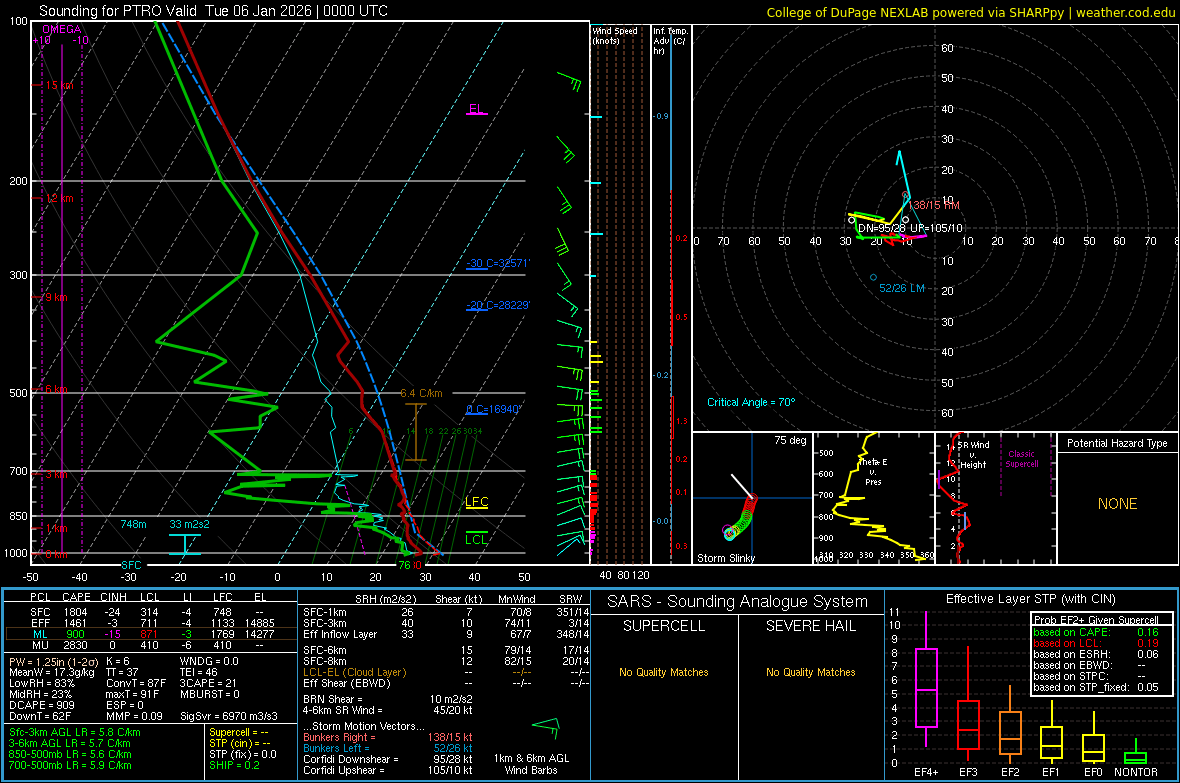Select the '-20 C=28229' height label

click(497, 305)
